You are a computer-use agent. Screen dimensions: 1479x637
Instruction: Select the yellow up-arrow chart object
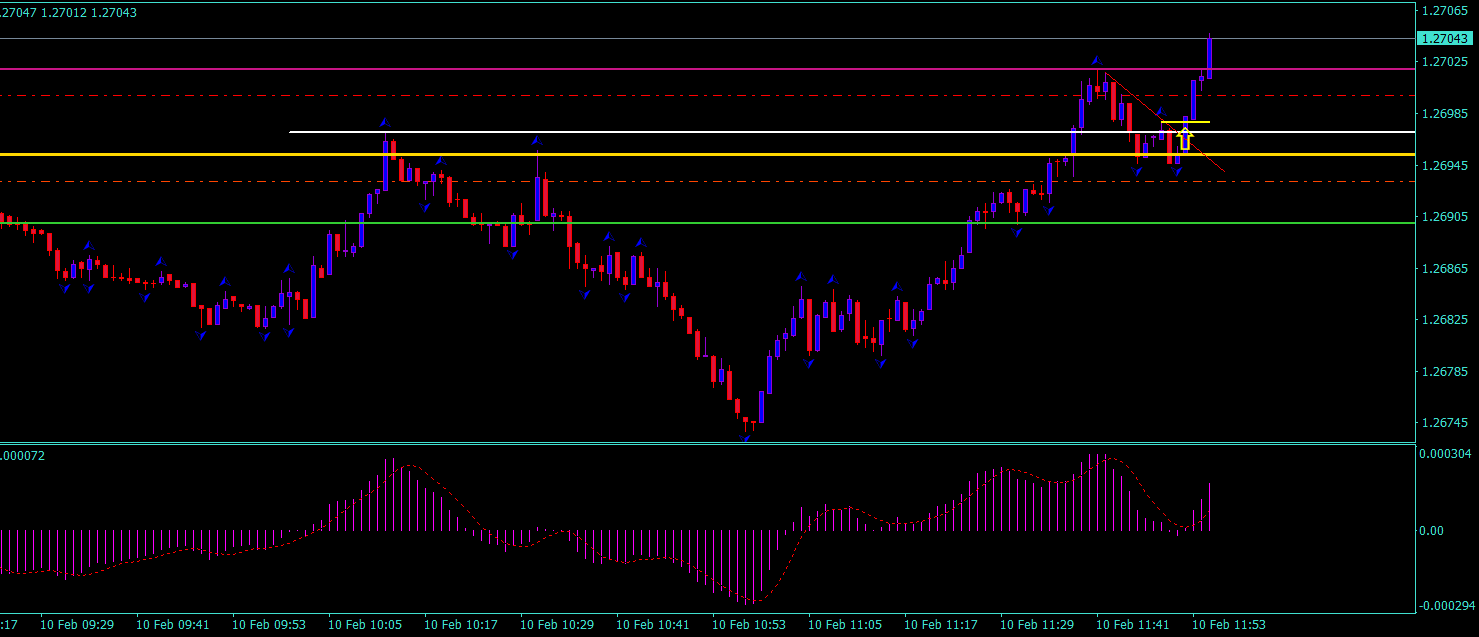tap(1185, 138)
